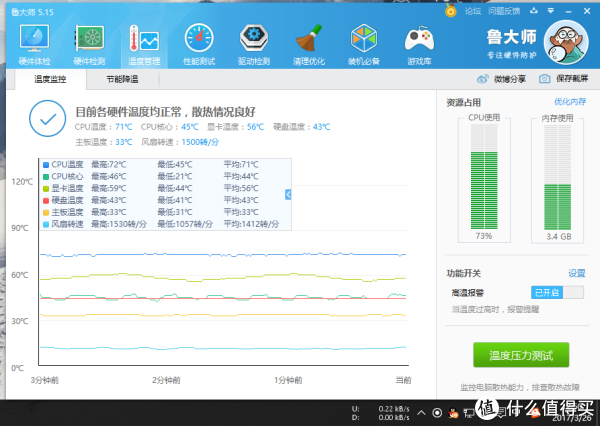Open 硬件检测 hardware detection icon
Viewport: 600px width, 426px height.
(x=89, y=38)
